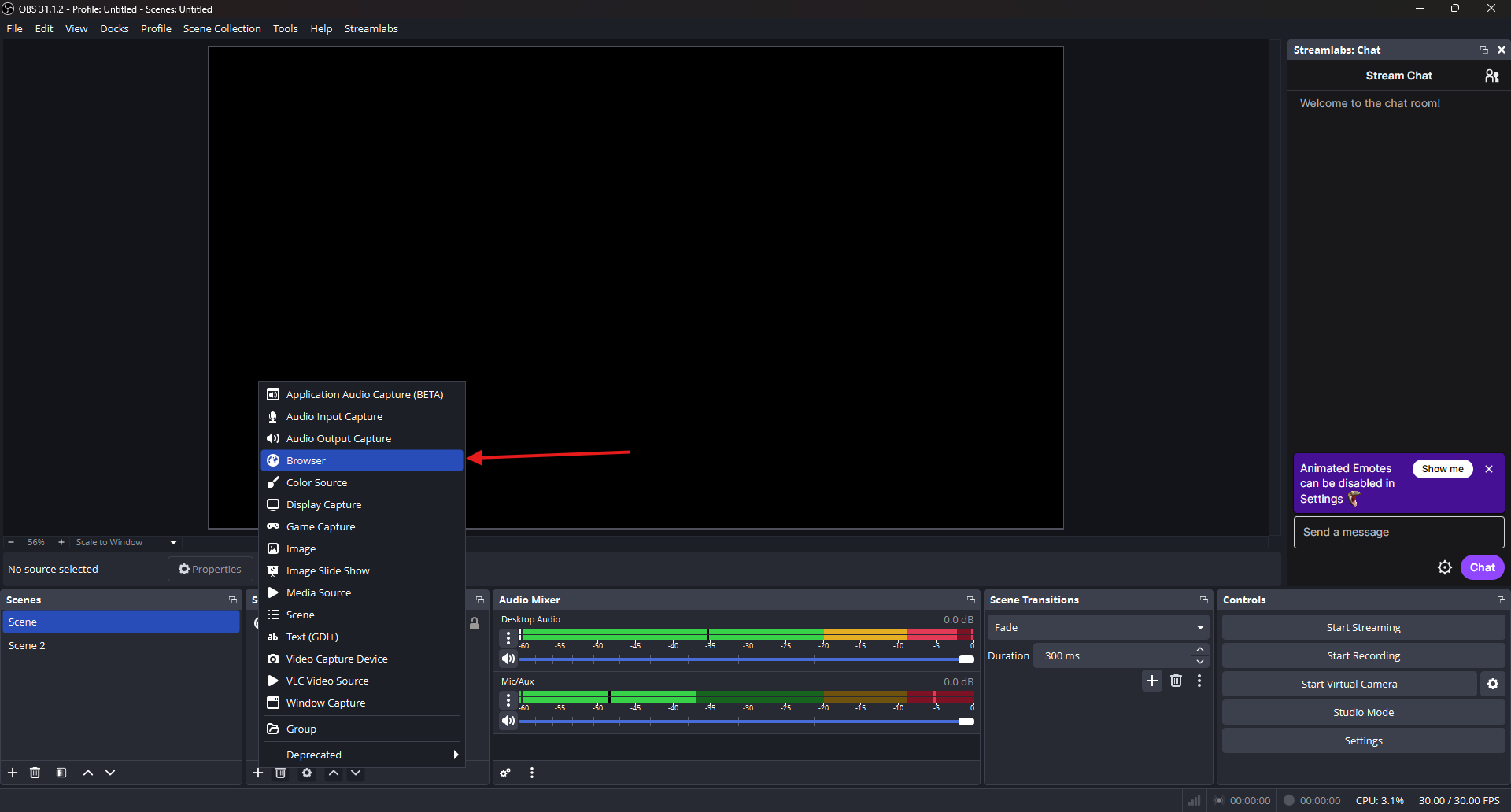Open the Fade transition dropdown
This screenshot has width=1511, height=812.
point(1200,627)
